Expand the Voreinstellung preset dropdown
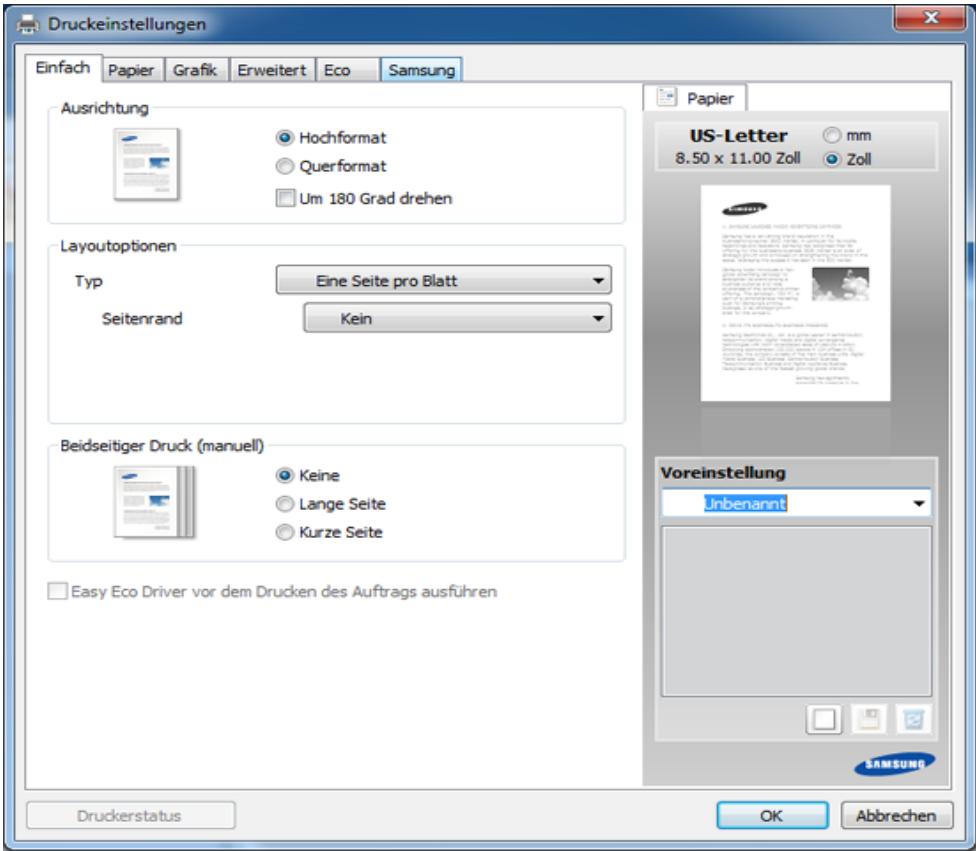 [919, 503]
